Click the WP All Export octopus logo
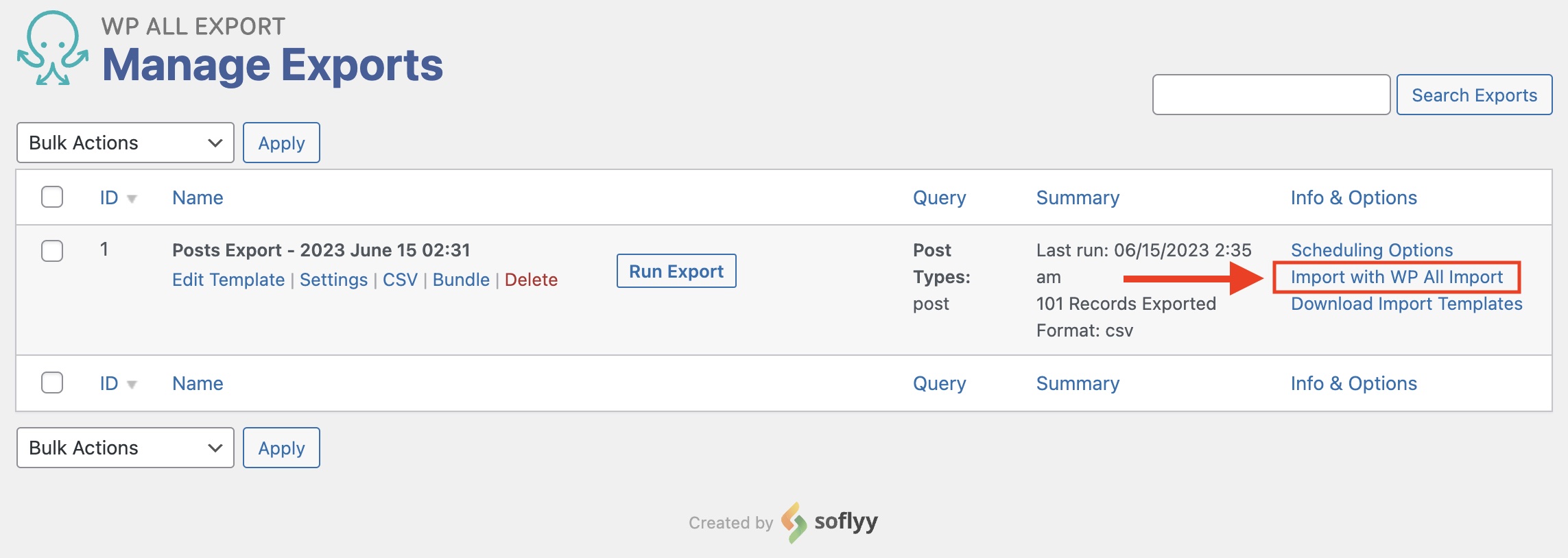The image size is (1568, 558). click(x=53, y=49)
